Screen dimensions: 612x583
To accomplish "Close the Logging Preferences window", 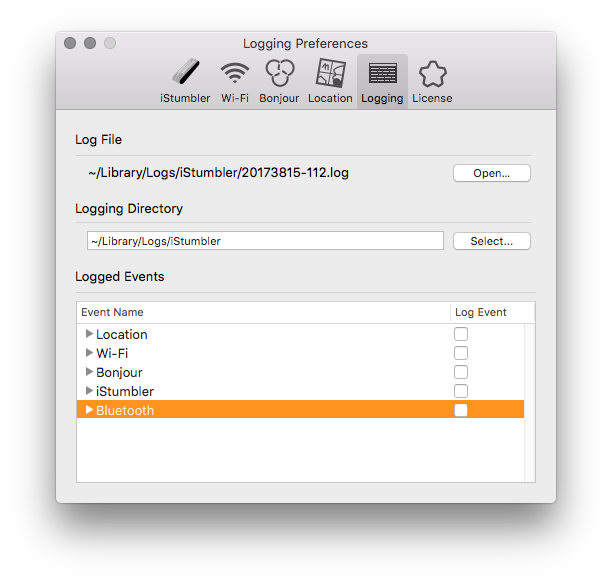I will click(x=70, y=43).
